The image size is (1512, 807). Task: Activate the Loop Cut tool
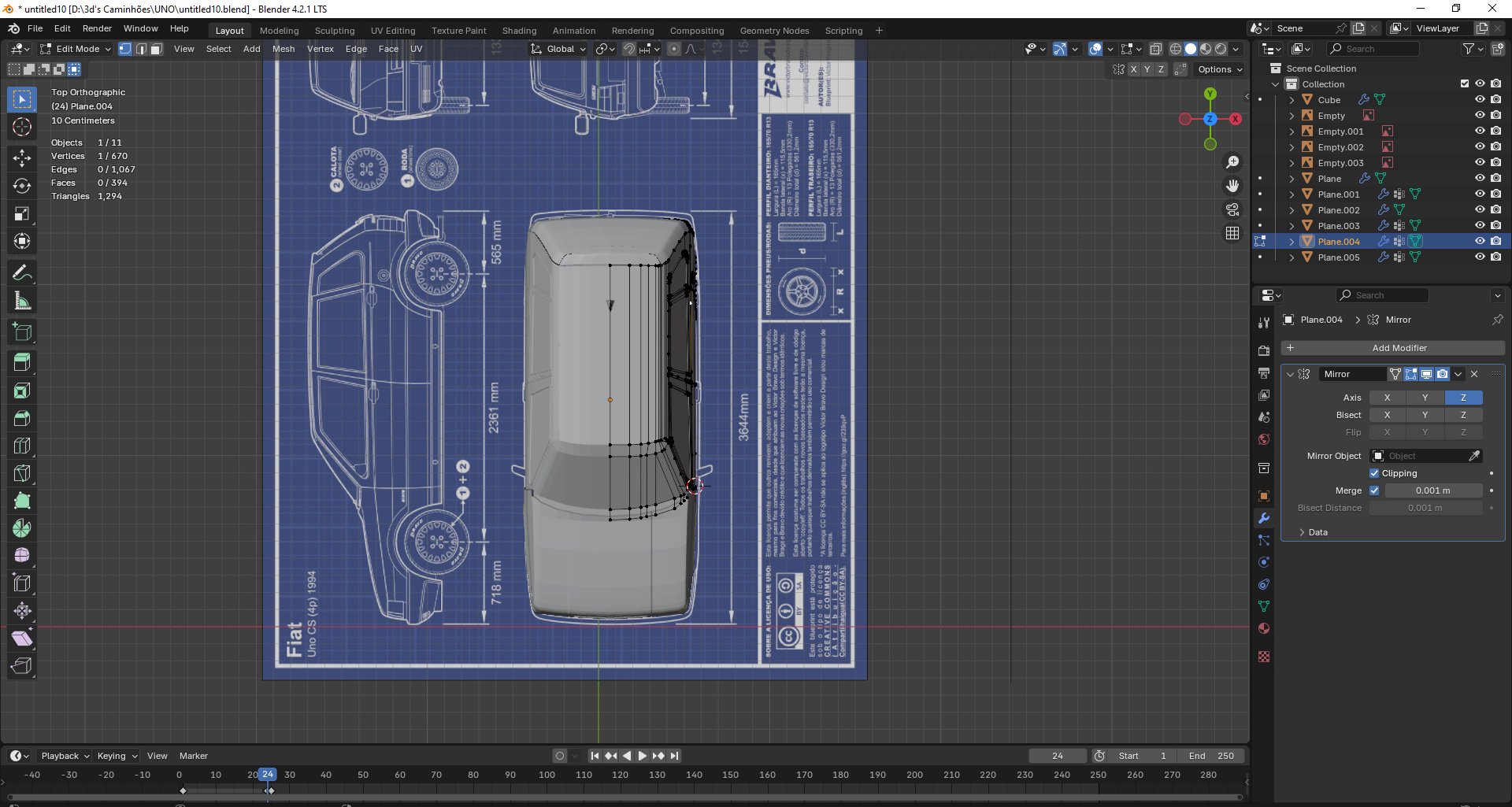click(x=22, y=446)
